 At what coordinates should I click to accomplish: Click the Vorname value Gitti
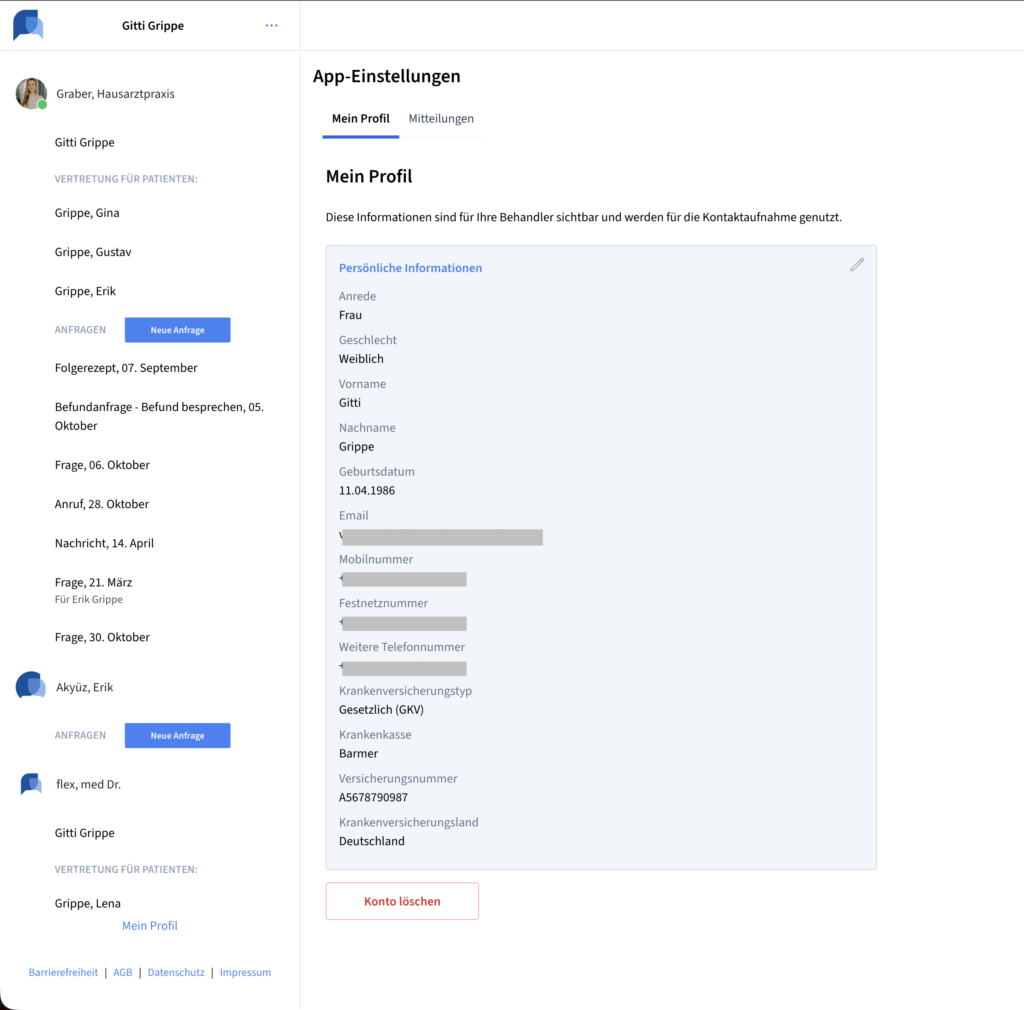[x=349, y=403]
